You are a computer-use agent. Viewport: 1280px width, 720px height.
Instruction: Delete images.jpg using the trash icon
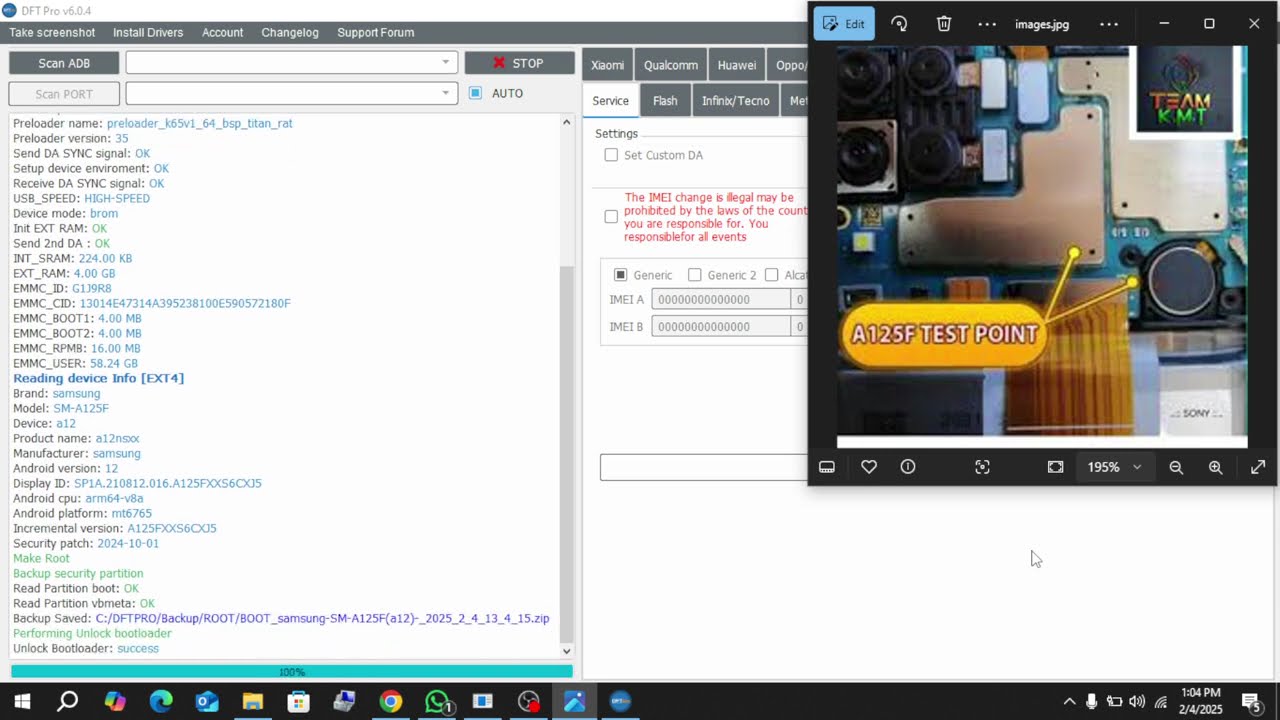point(944,24)
